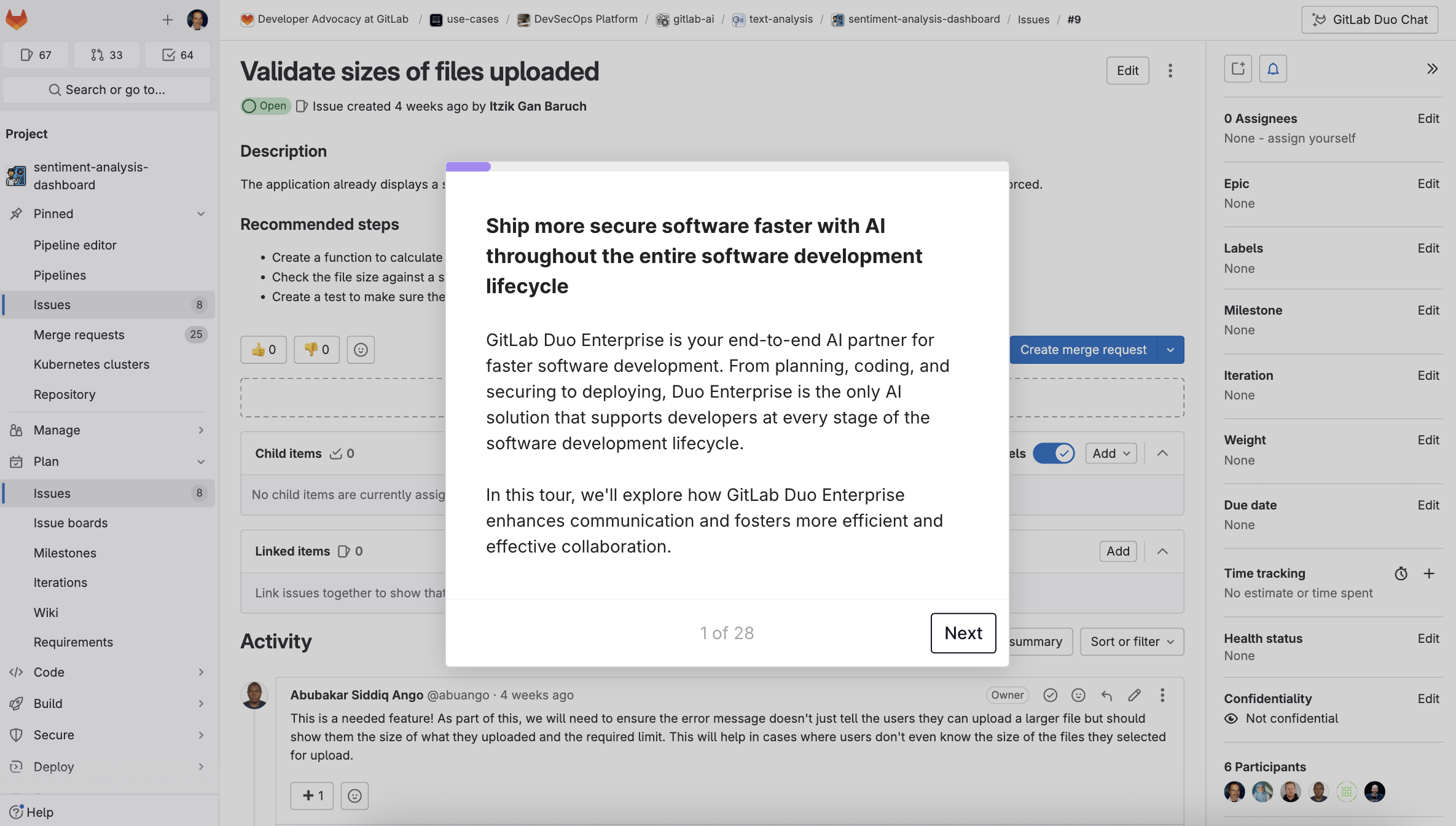Click Add in Linked items
Viewport: 1456px width, 826px height.
1118,551
